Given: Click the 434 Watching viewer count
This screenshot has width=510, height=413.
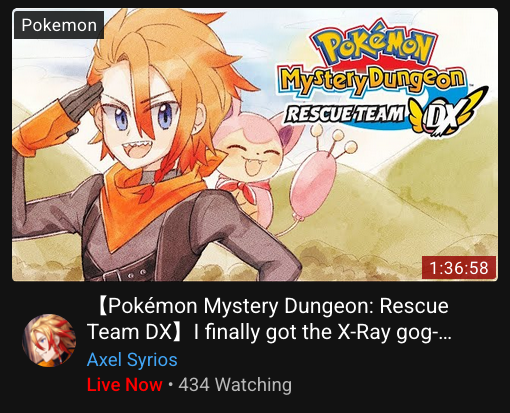Looking at the screenshot, I should 235,385.
